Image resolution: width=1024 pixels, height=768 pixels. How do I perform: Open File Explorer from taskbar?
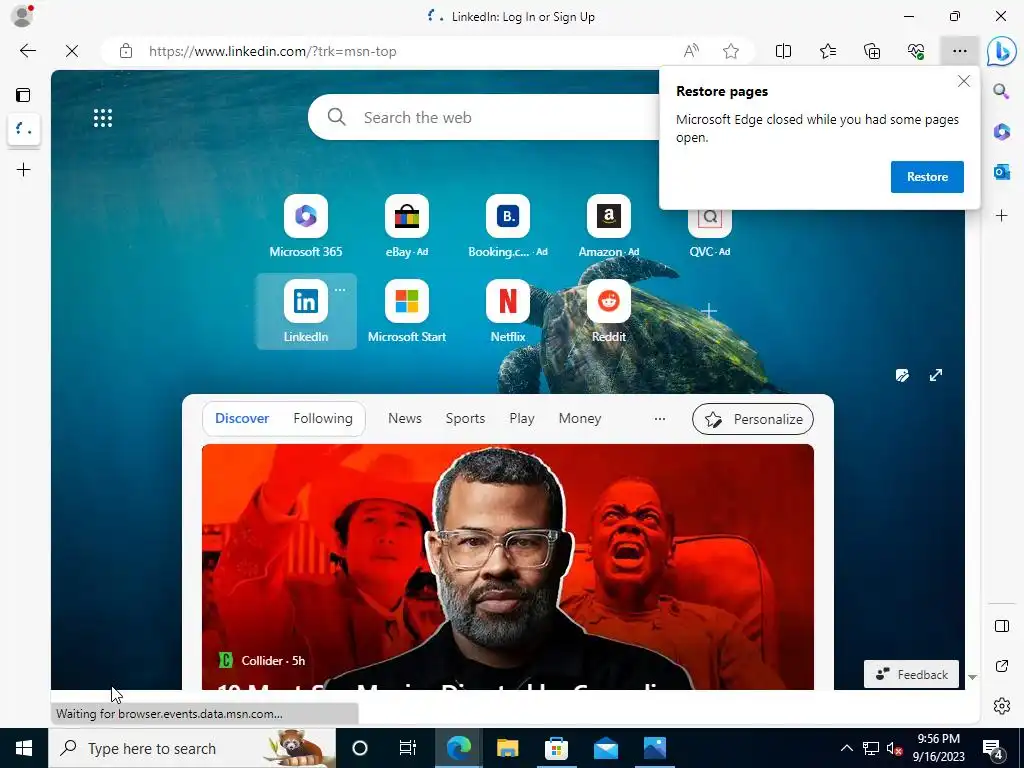[507, 748]
